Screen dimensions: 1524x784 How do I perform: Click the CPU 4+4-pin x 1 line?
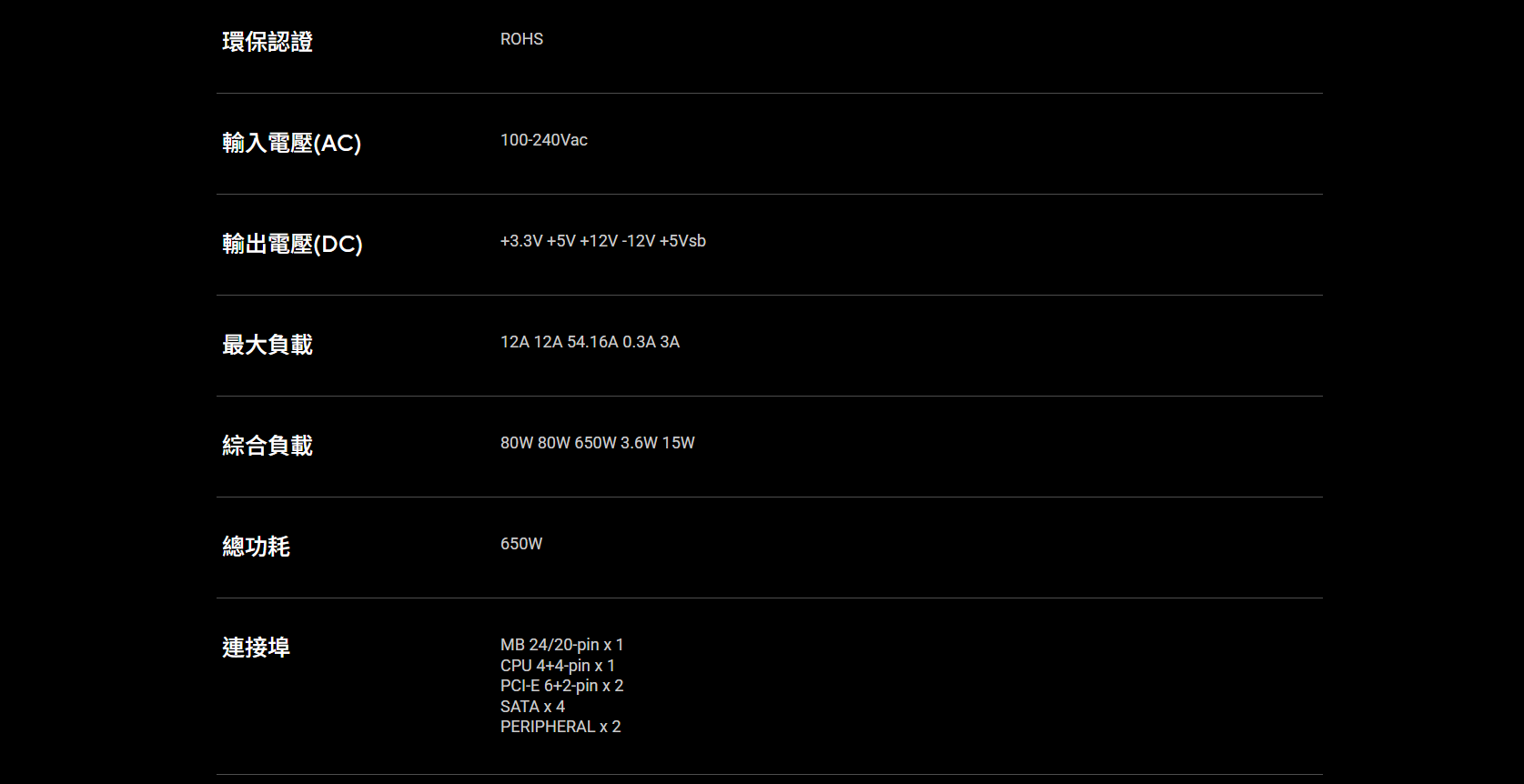(x=557, y=666)
